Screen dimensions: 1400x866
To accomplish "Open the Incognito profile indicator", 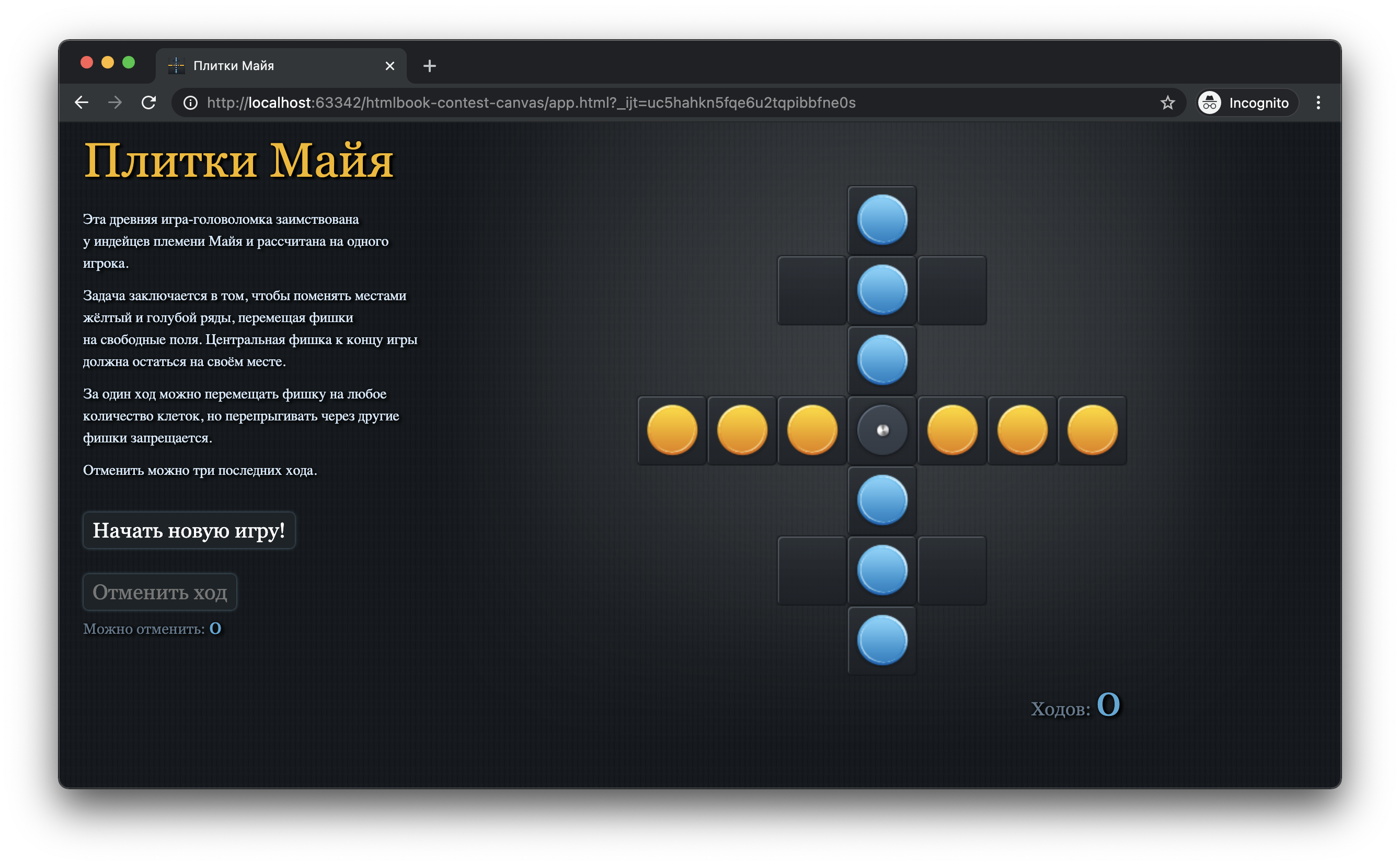I will point(1247,102).
